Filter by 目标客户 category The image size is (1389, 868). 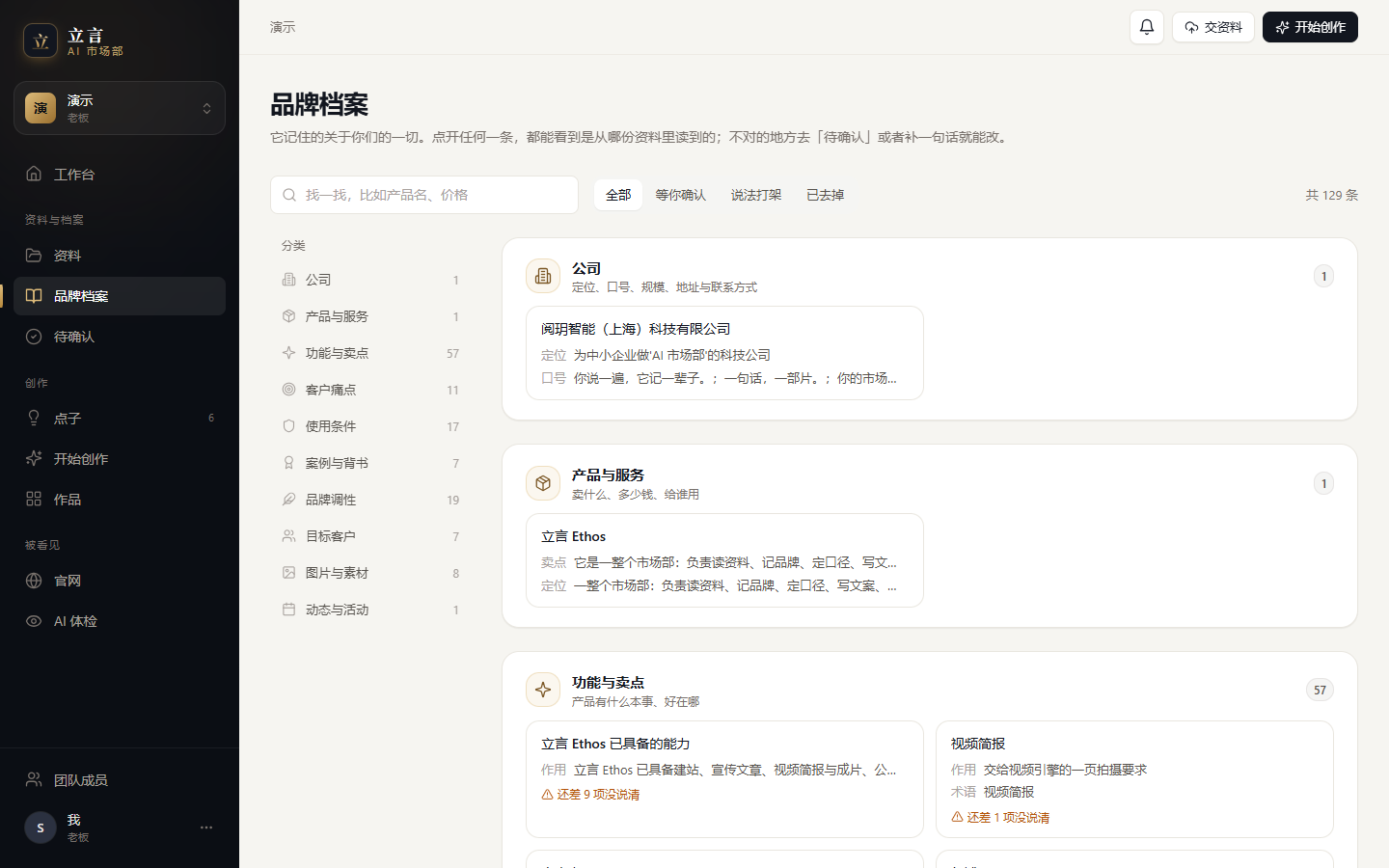370,536
